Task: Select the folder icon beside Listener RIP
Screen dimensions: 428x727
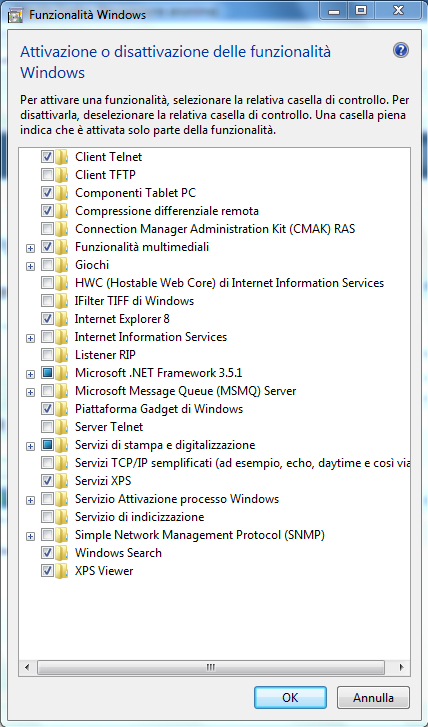Action: tap(62, 355)
